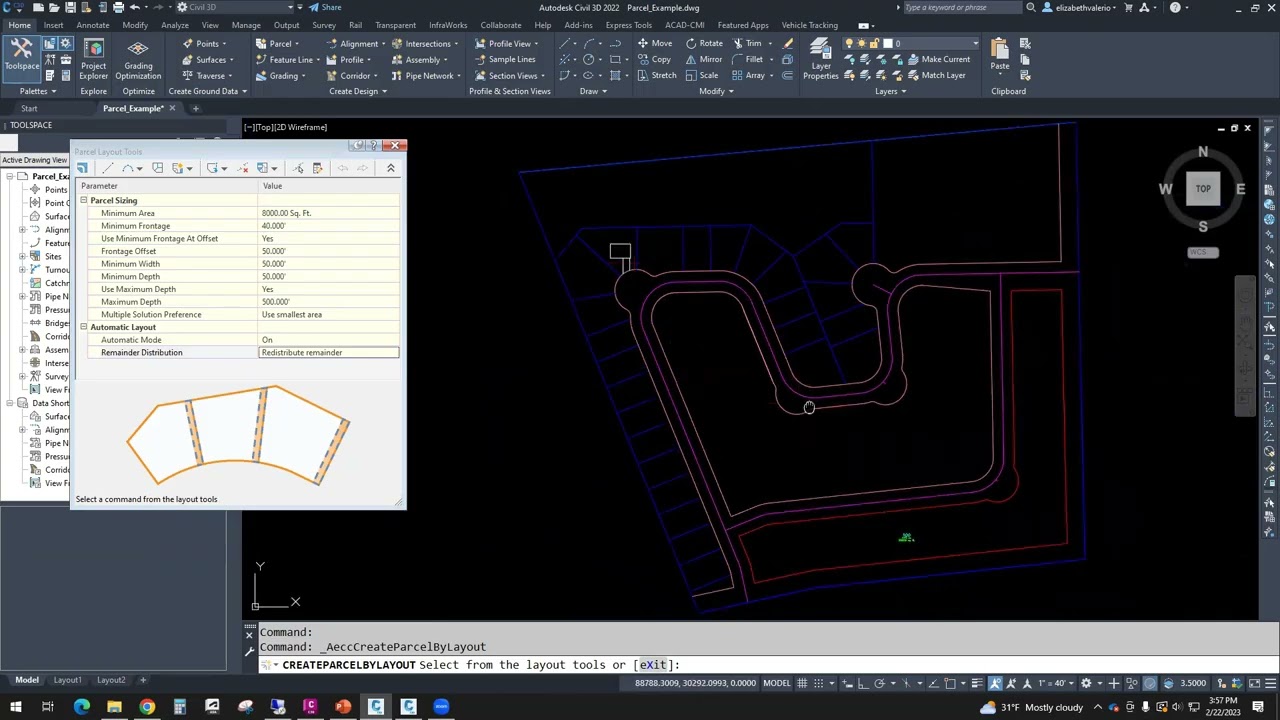Select the Scale tool
This screenshot has width=1280, height=720.
pos(702,75)
